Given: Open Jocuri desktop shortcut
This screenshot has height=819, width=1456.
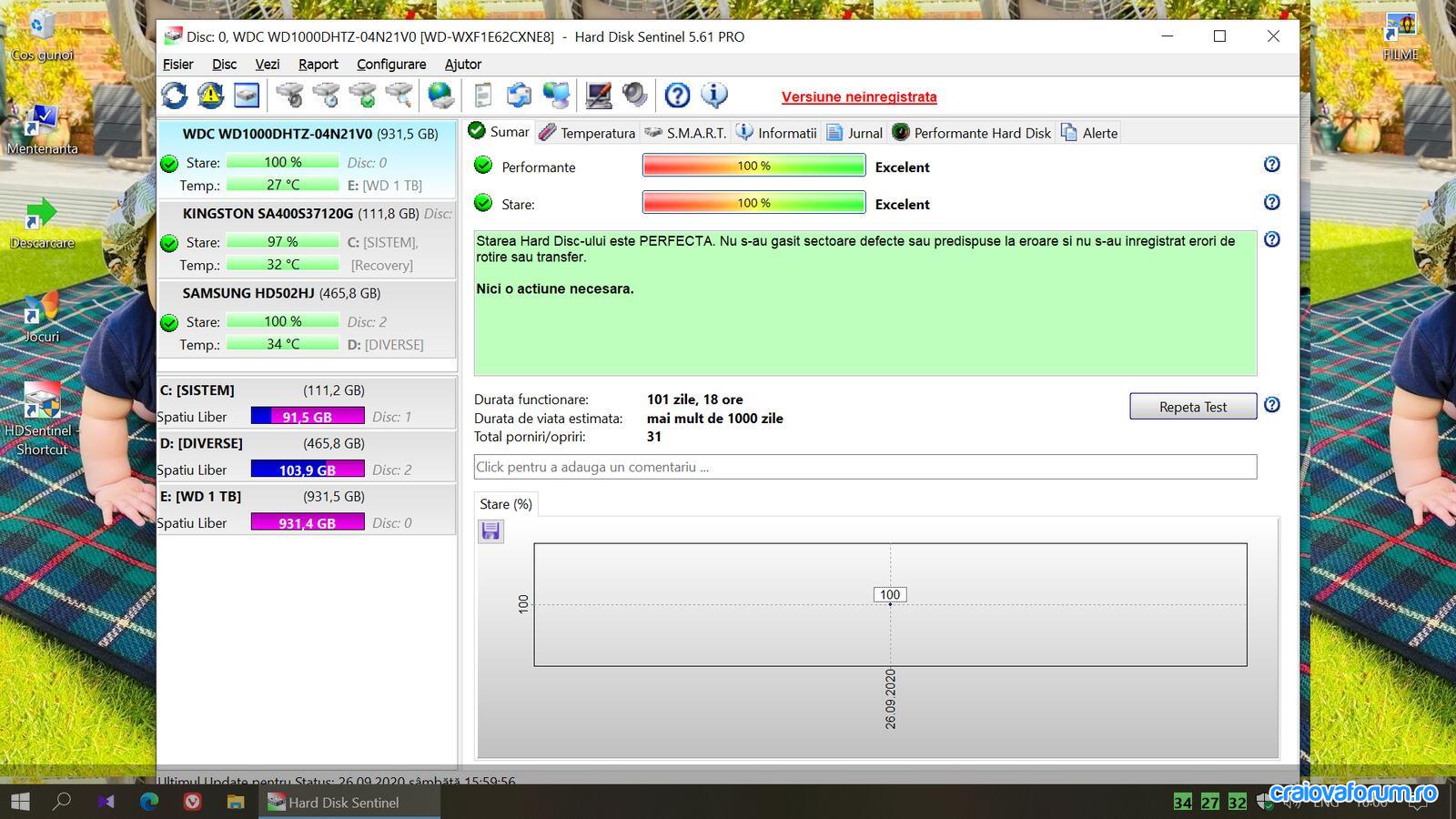Looking at the screenshot, I should pyautogui.click(x=42, y=317).
